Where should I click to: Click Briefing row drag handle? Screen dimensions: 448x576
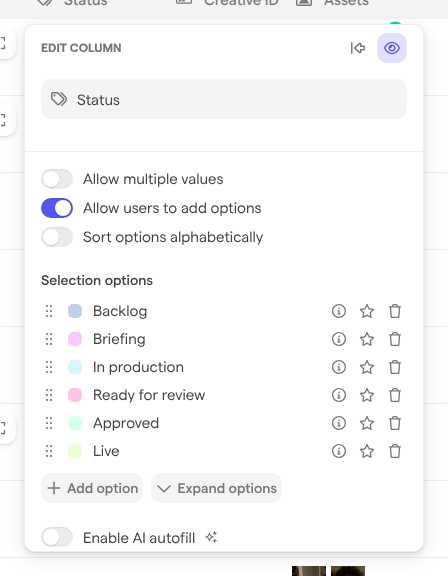click(49, 339)
